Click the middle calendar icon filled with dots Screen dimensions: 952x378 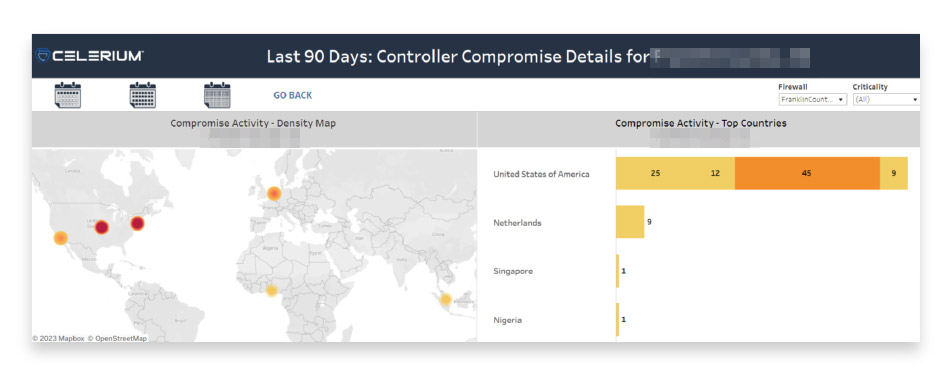coord(143,95)
